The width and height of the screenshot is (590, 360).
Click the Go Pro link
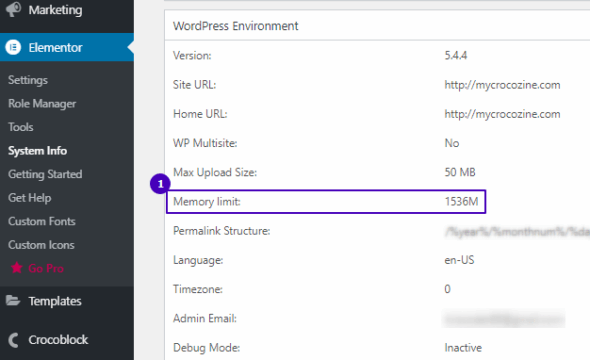(46, 268)
